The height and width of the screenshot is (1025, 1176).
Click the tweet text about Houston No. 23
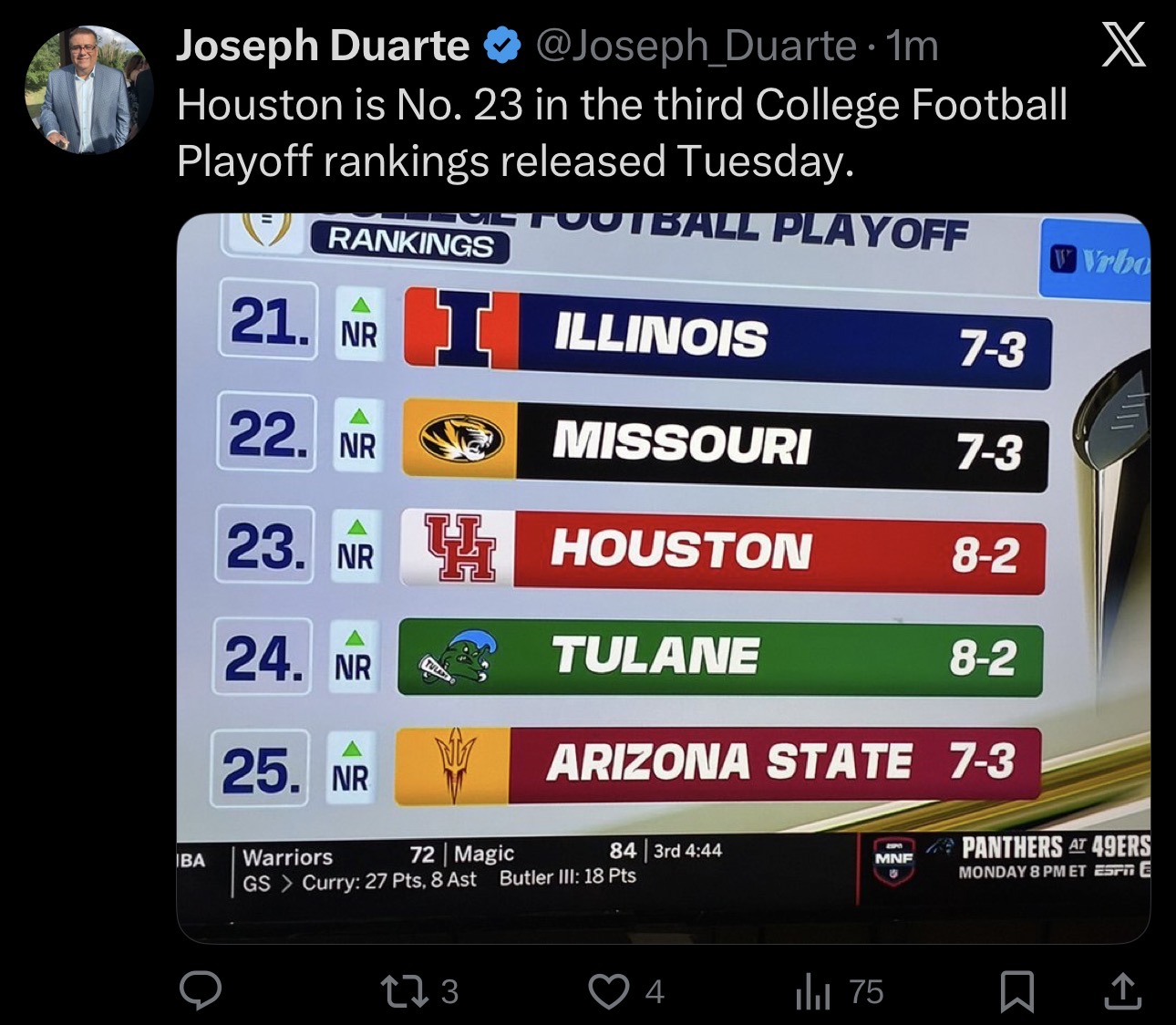622,133
